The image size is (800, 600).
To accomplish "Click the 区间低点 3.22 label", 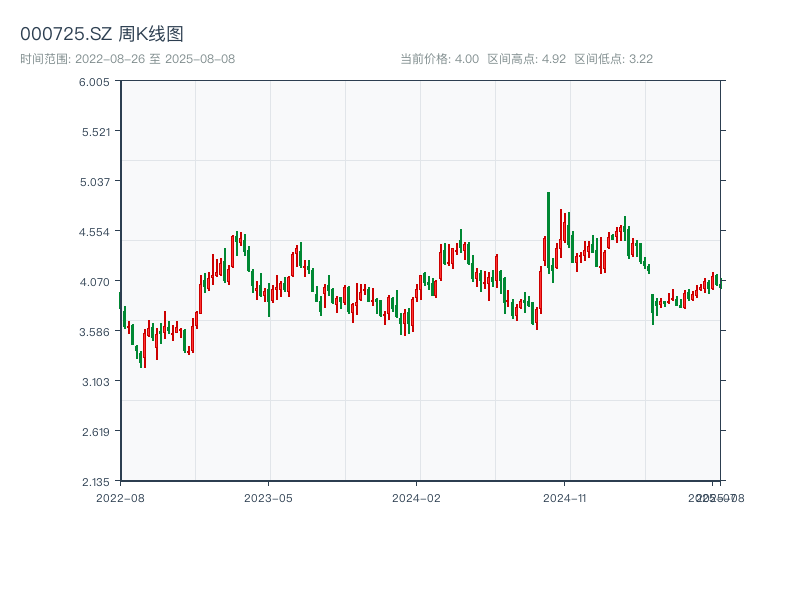I will [x=613, y=59].
